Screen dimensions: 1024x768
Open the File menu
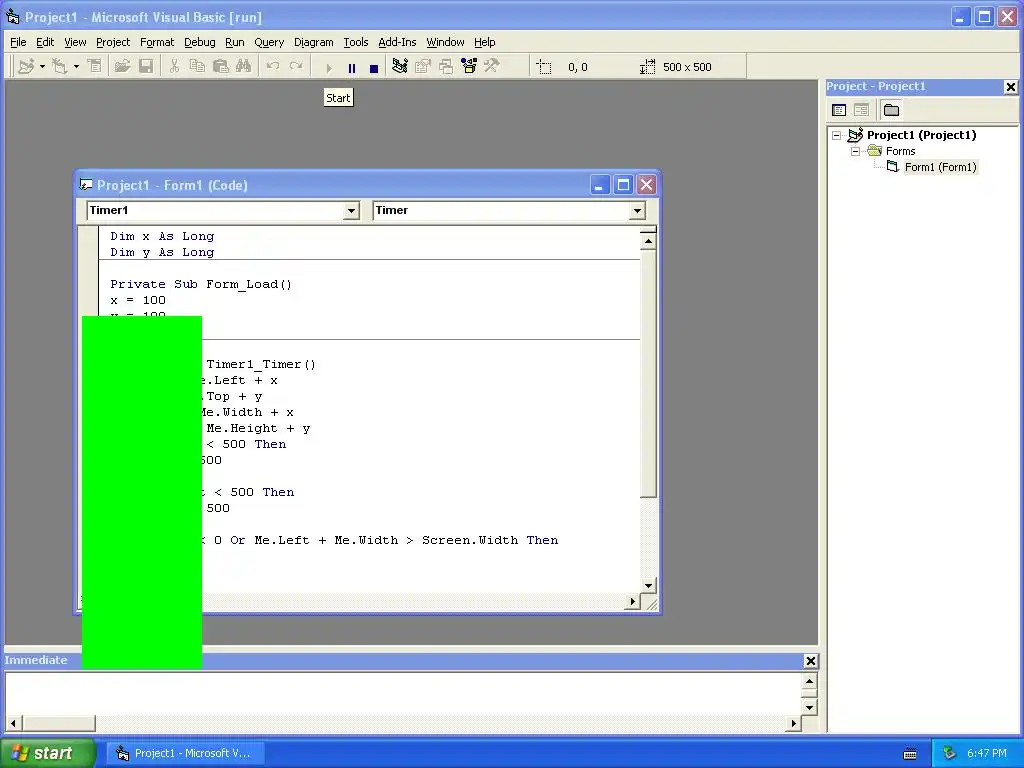tap(18, 42)
